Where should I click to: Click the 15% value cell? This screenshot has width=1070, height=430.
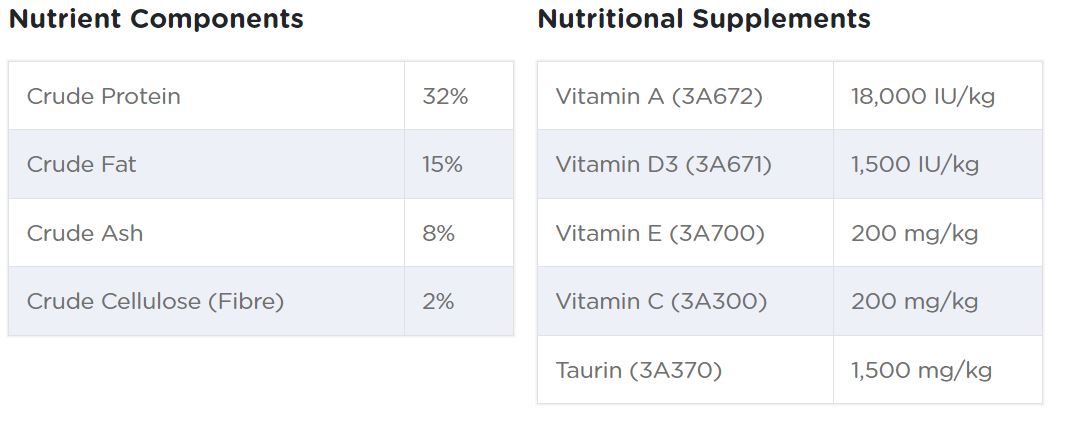point(442,164)
